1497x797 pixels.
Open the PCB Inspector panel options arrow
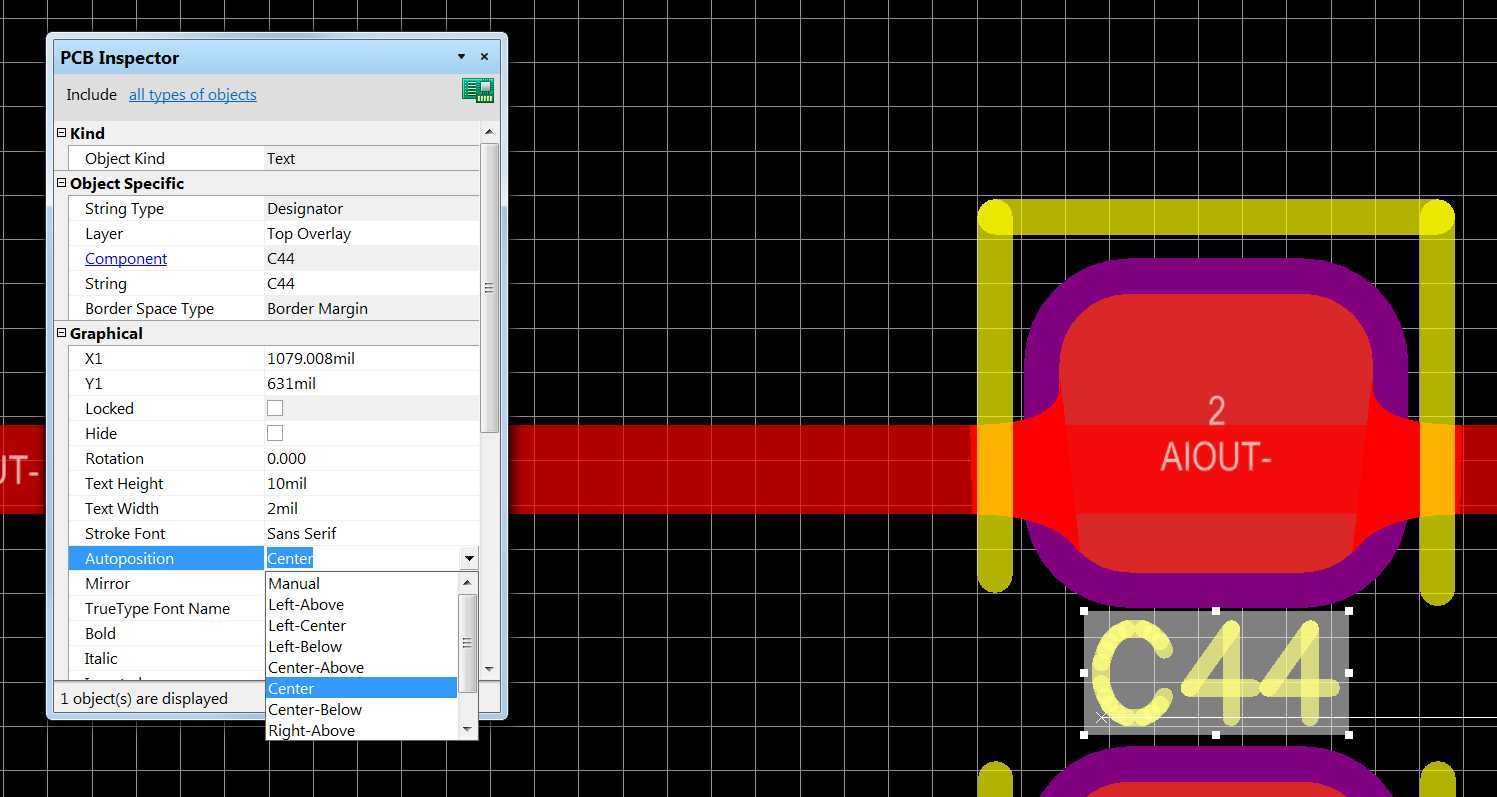point(461,57)
